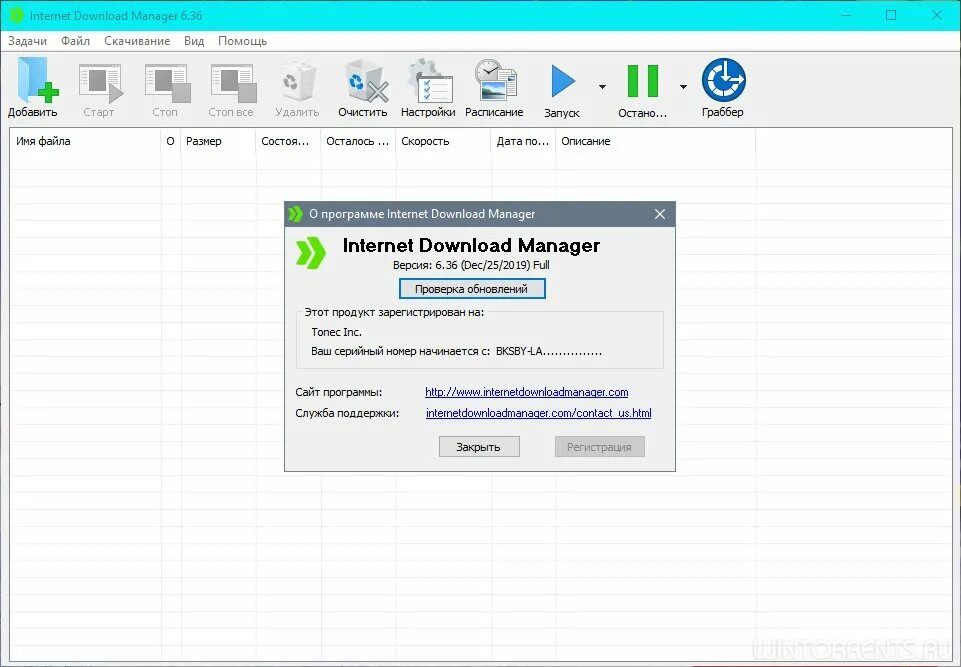Click the Дата по... column header

pos(523,141)
